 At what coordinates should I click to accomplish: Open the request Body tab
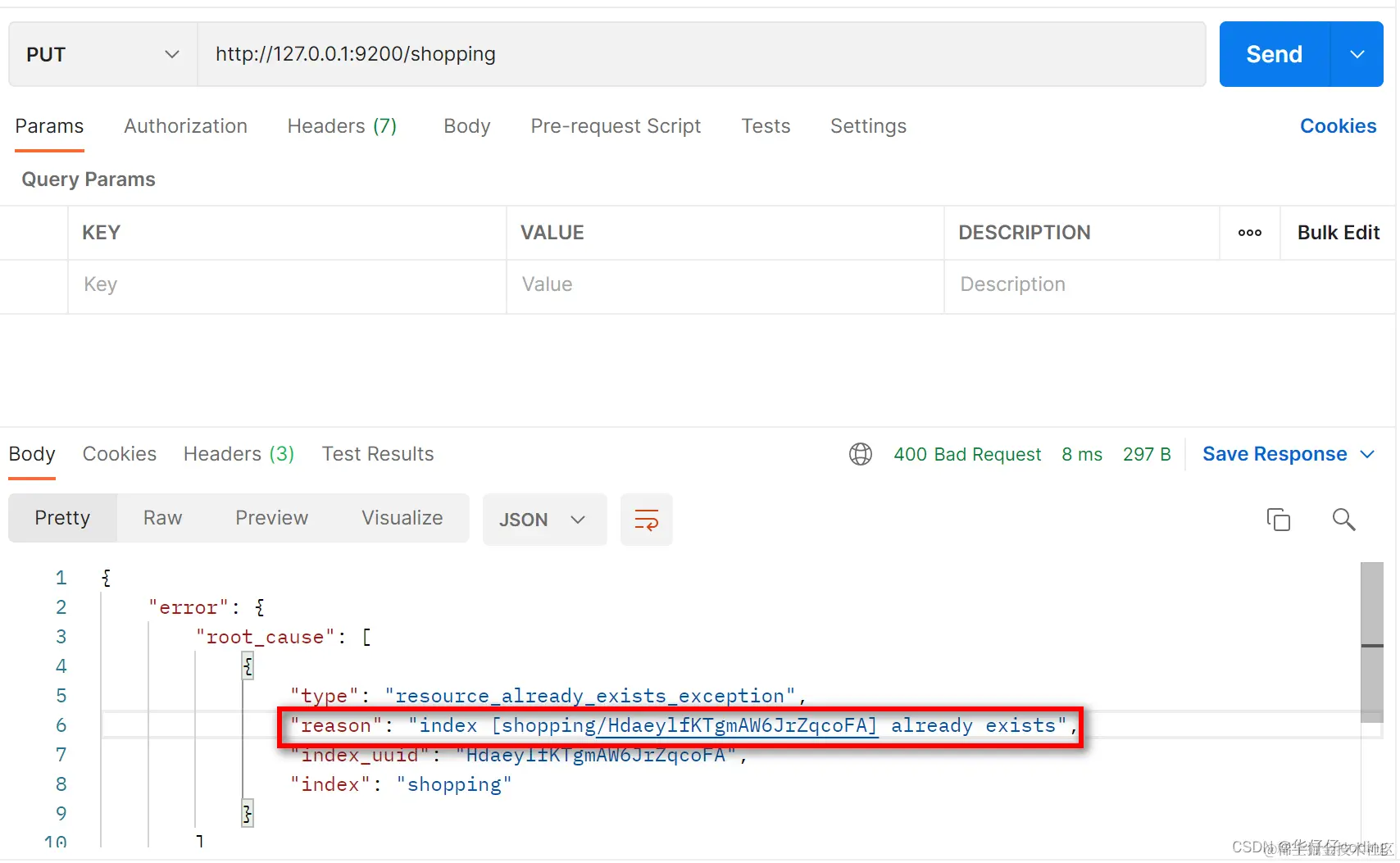466,126
